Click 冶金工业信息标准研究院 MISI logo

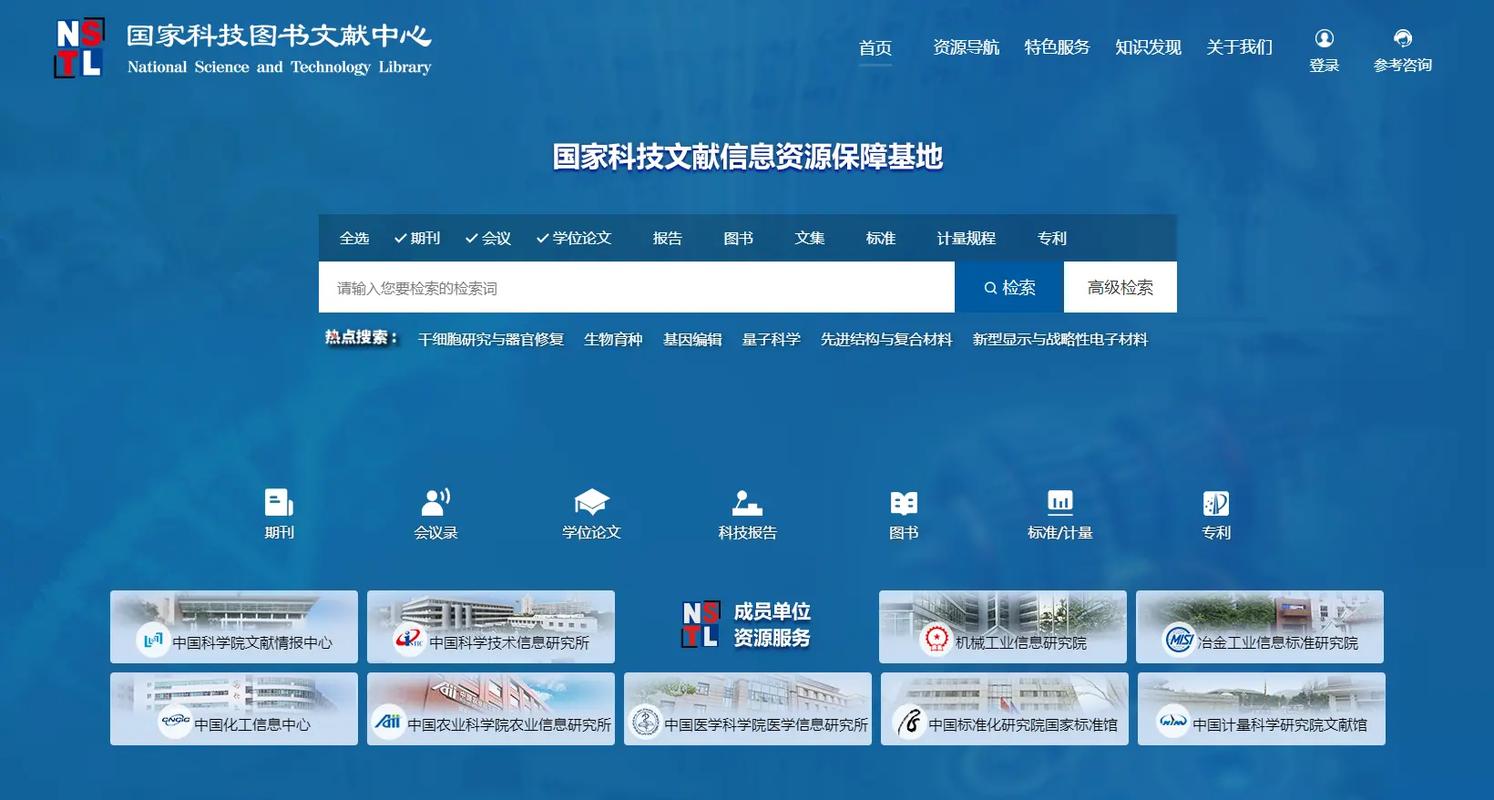click(1180, 640)
